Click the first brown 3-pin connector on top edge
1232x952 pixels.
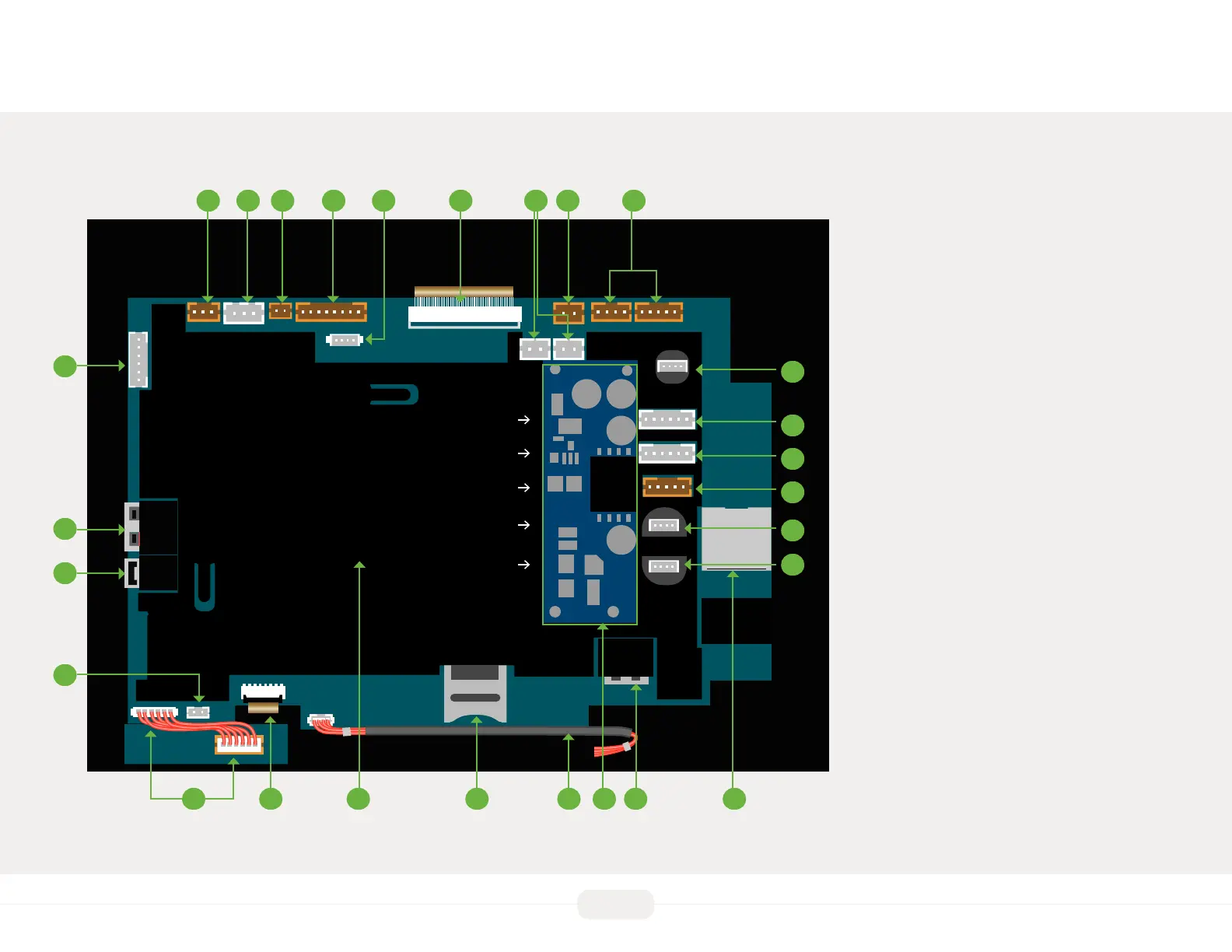204,312
